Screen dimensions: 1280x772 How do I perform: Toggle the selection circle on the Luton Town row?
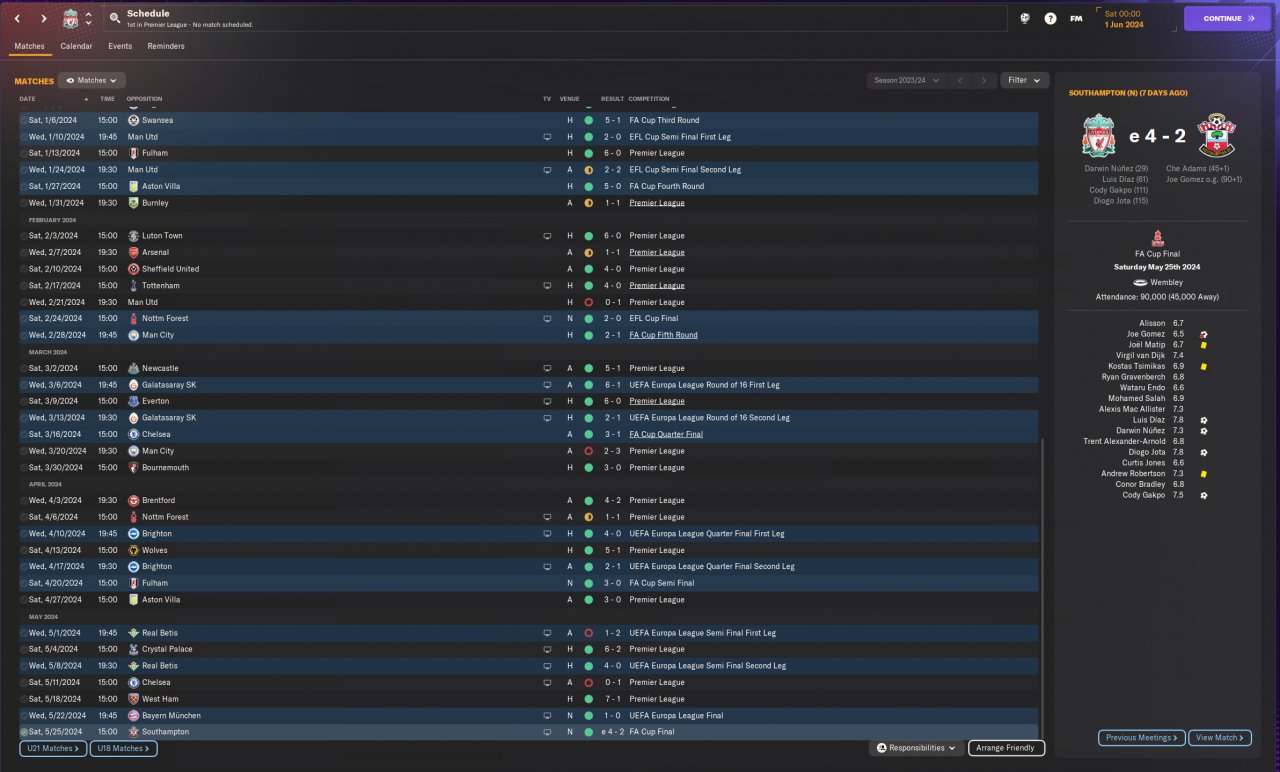click(x=23, y=236)
